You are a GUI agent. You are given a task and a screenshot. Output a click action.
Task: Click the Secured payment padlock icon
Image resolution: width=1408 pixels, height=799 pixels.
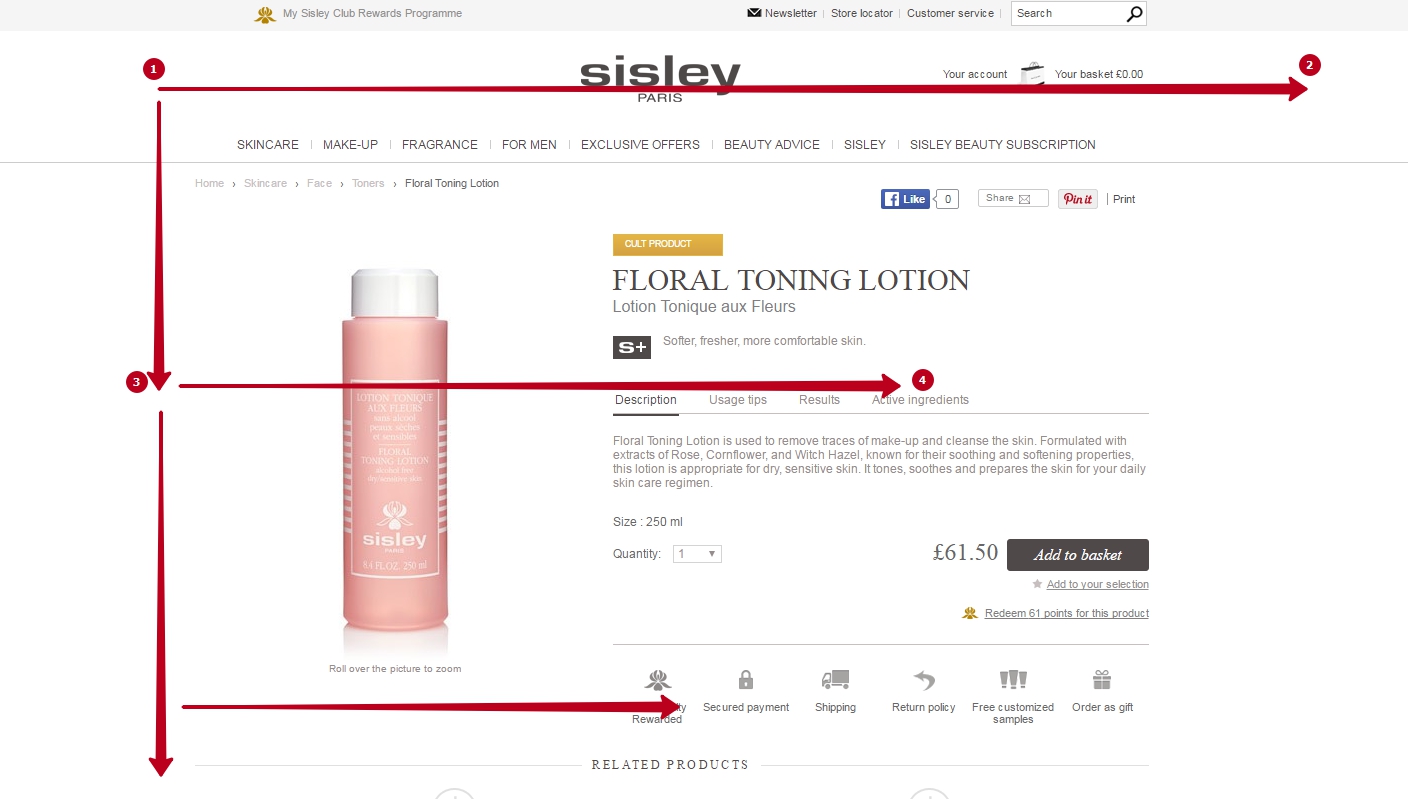click(x=746, y=680)
